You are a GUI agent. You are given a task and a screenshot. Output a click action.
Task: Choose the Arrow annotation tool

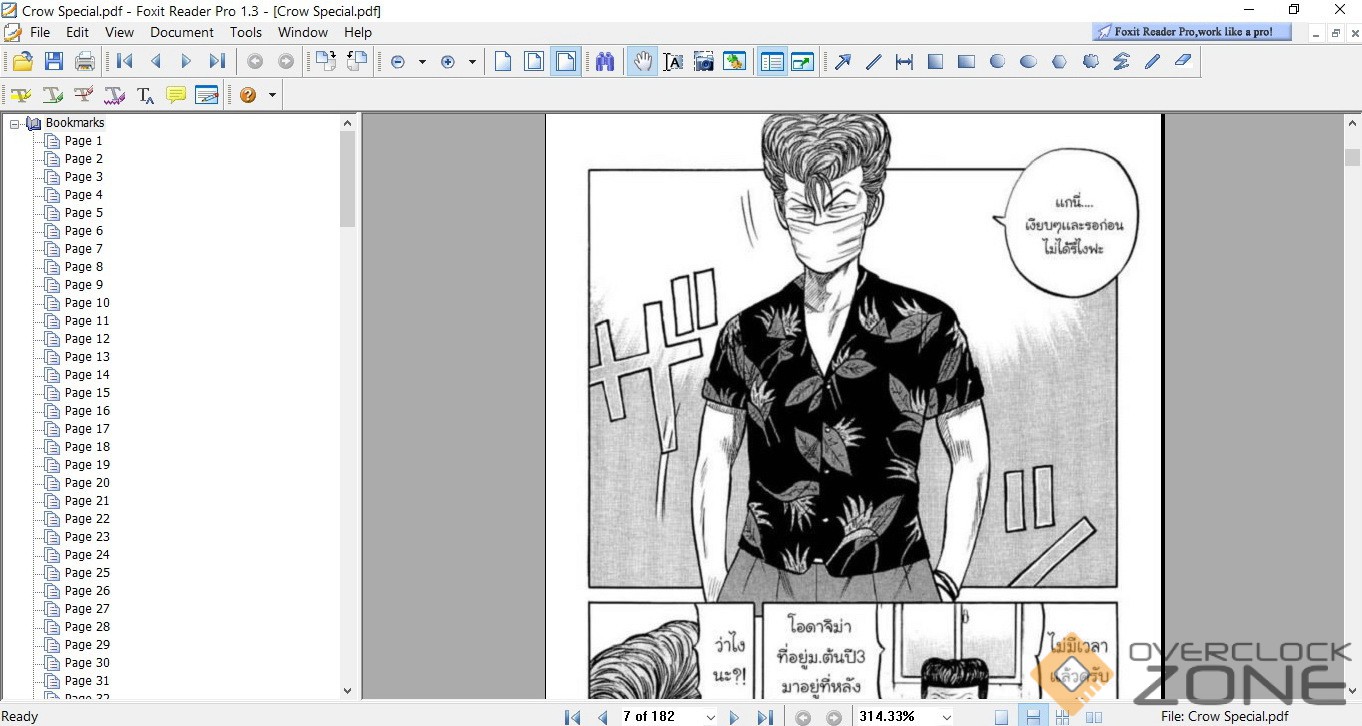(x=843, y=62)
